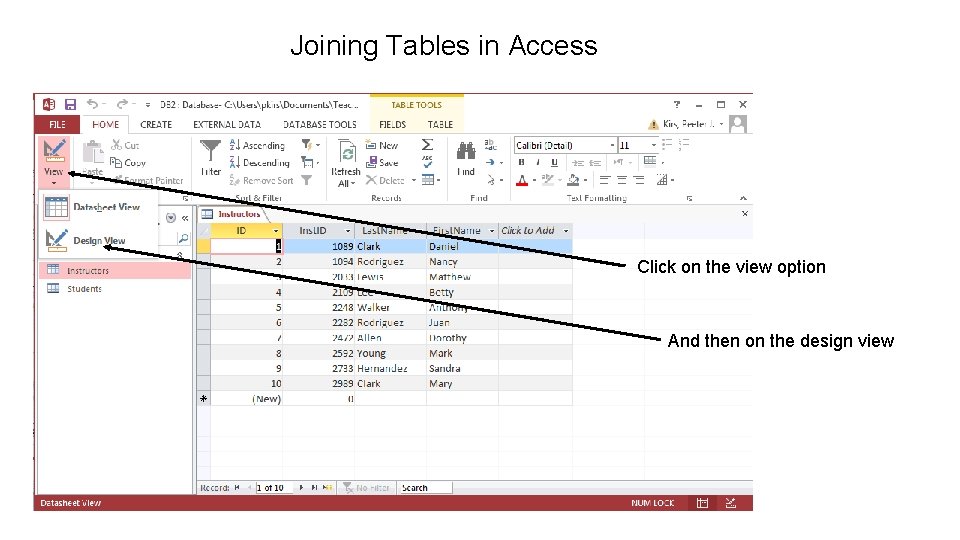Go to next record arrow
The width and height of the screenshot is (960, 540).
click(x=301, y=488)
